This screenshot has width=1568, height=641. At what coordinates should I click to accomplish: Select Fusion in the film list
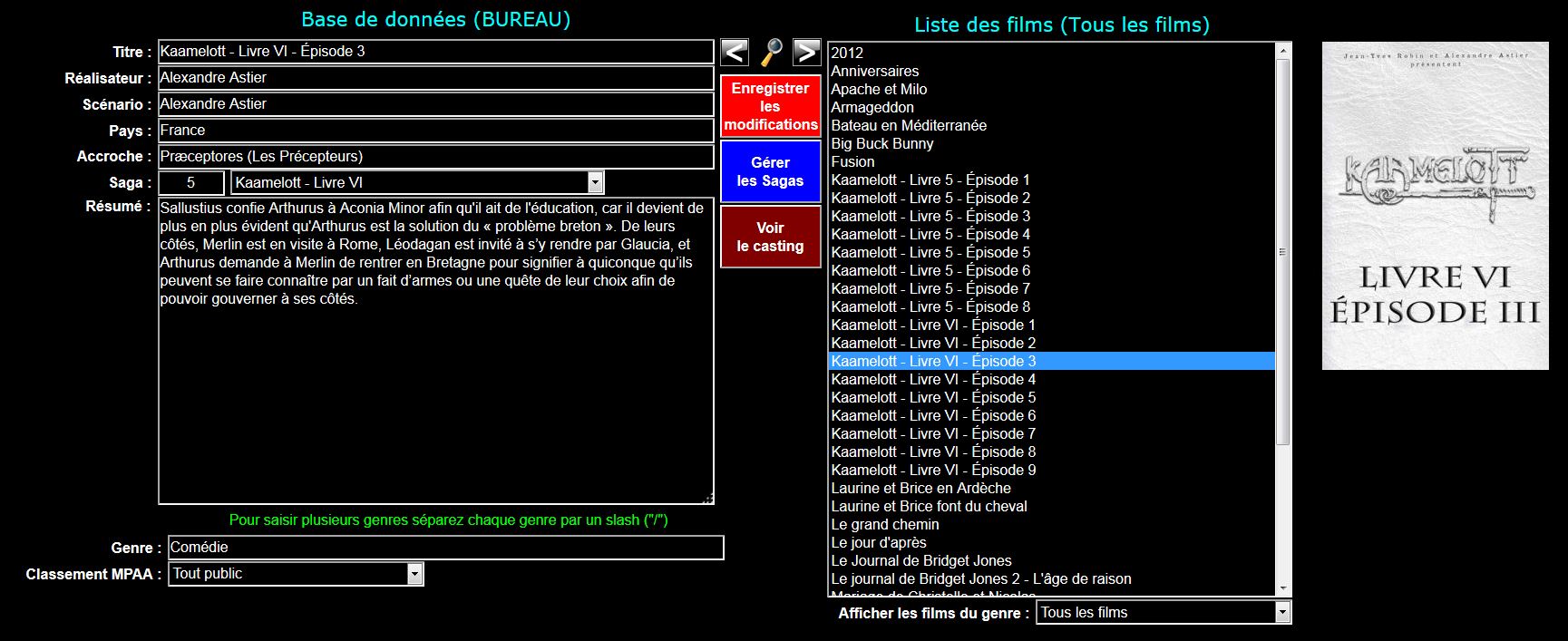(x=1052, y=161)
